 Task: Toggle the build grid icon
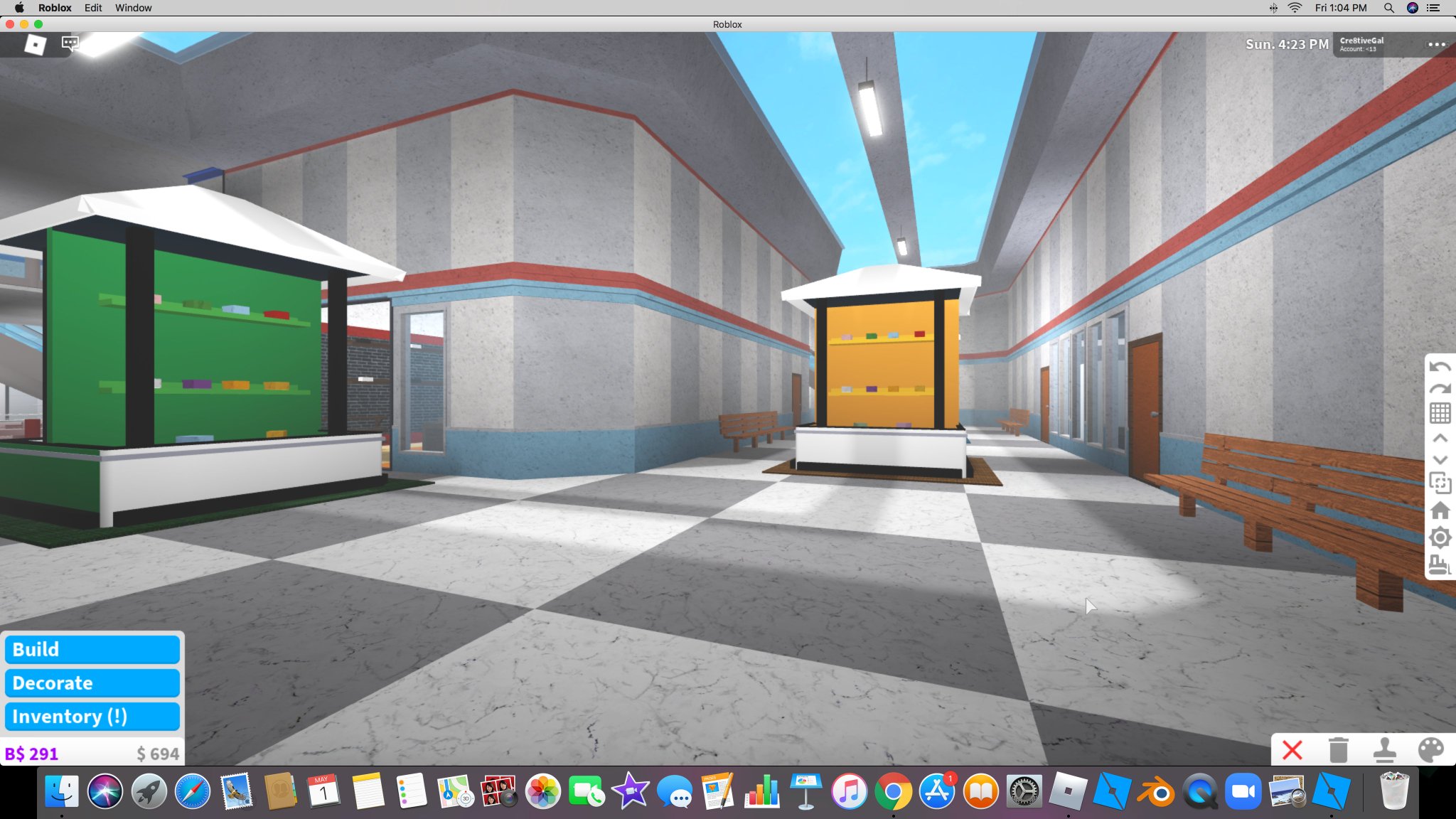coord(1440,413)
